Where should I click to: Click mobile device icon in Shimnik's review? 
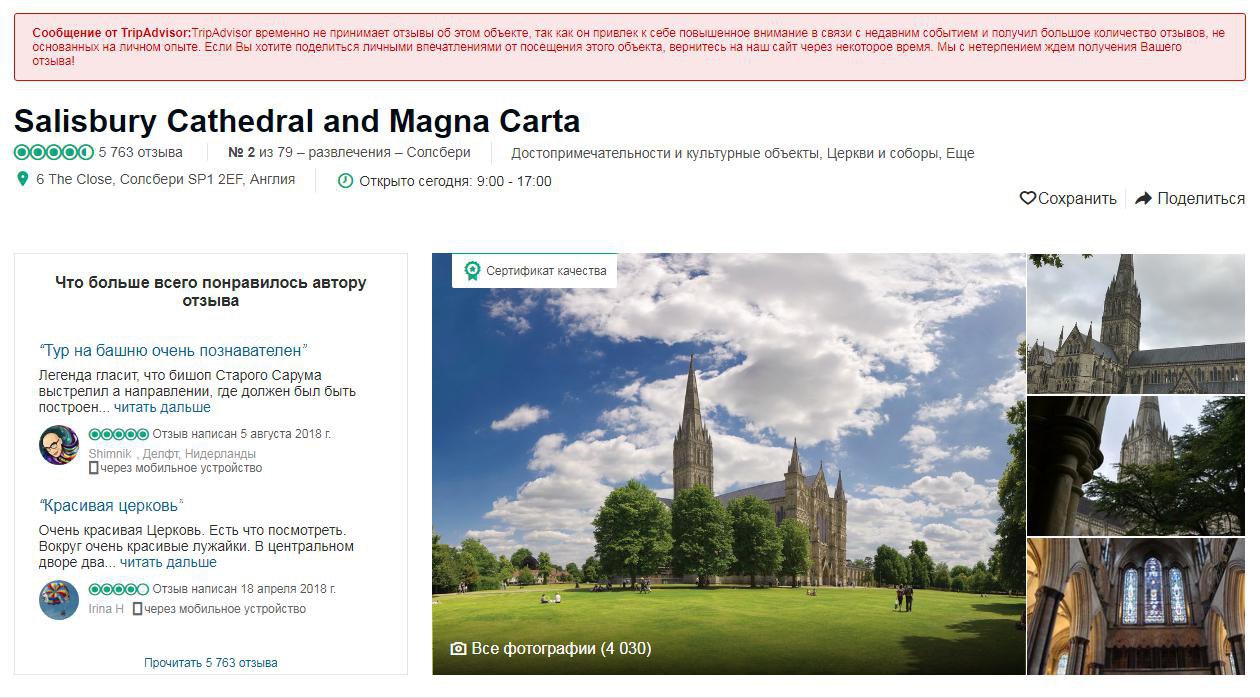pos(93,467)
